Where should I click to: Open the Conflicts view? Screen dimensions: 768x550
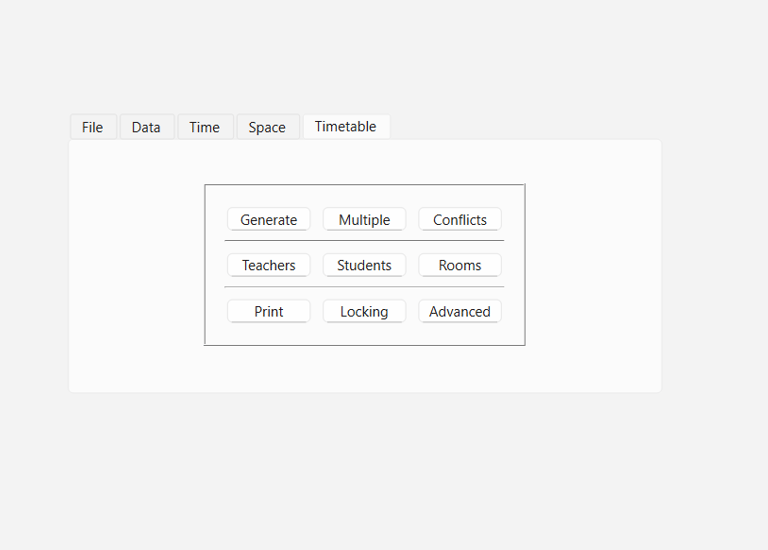[460, 220]
